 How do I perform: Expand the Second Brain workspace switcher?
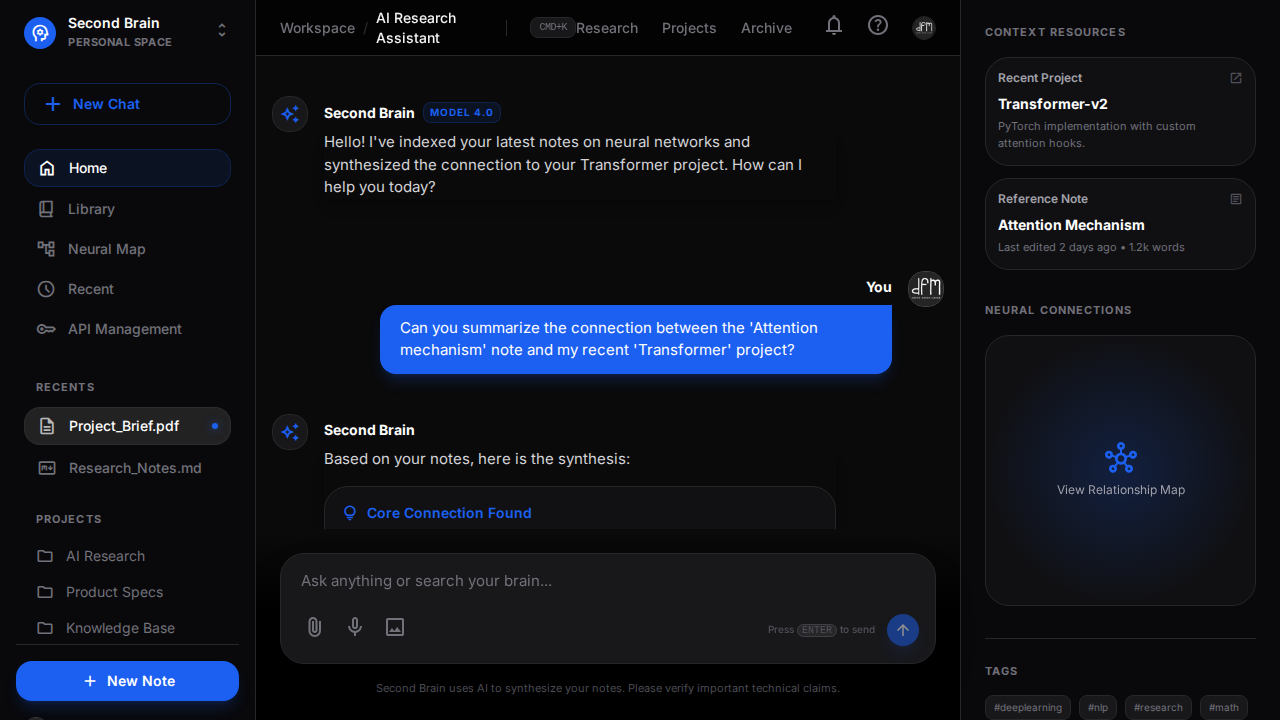pyautogui.click(x=222, y=31)
